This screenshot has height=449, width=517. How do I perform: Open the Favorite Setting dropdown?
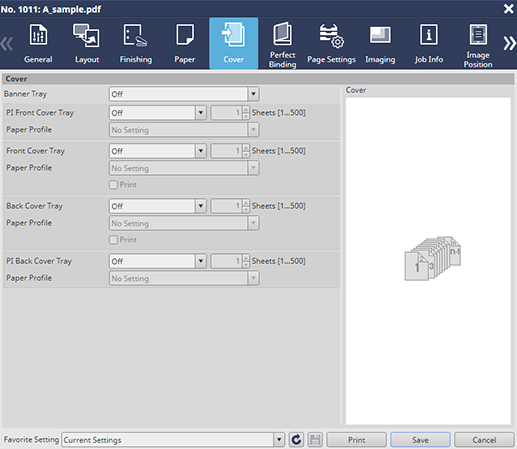pos(279,440)
